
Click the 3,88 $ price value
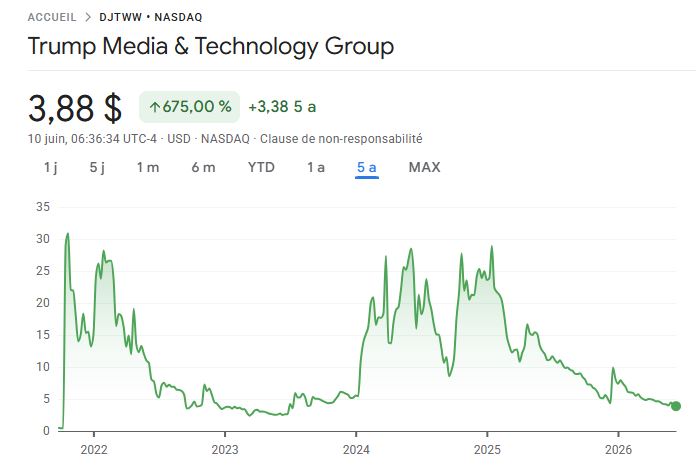pos(75,108)
